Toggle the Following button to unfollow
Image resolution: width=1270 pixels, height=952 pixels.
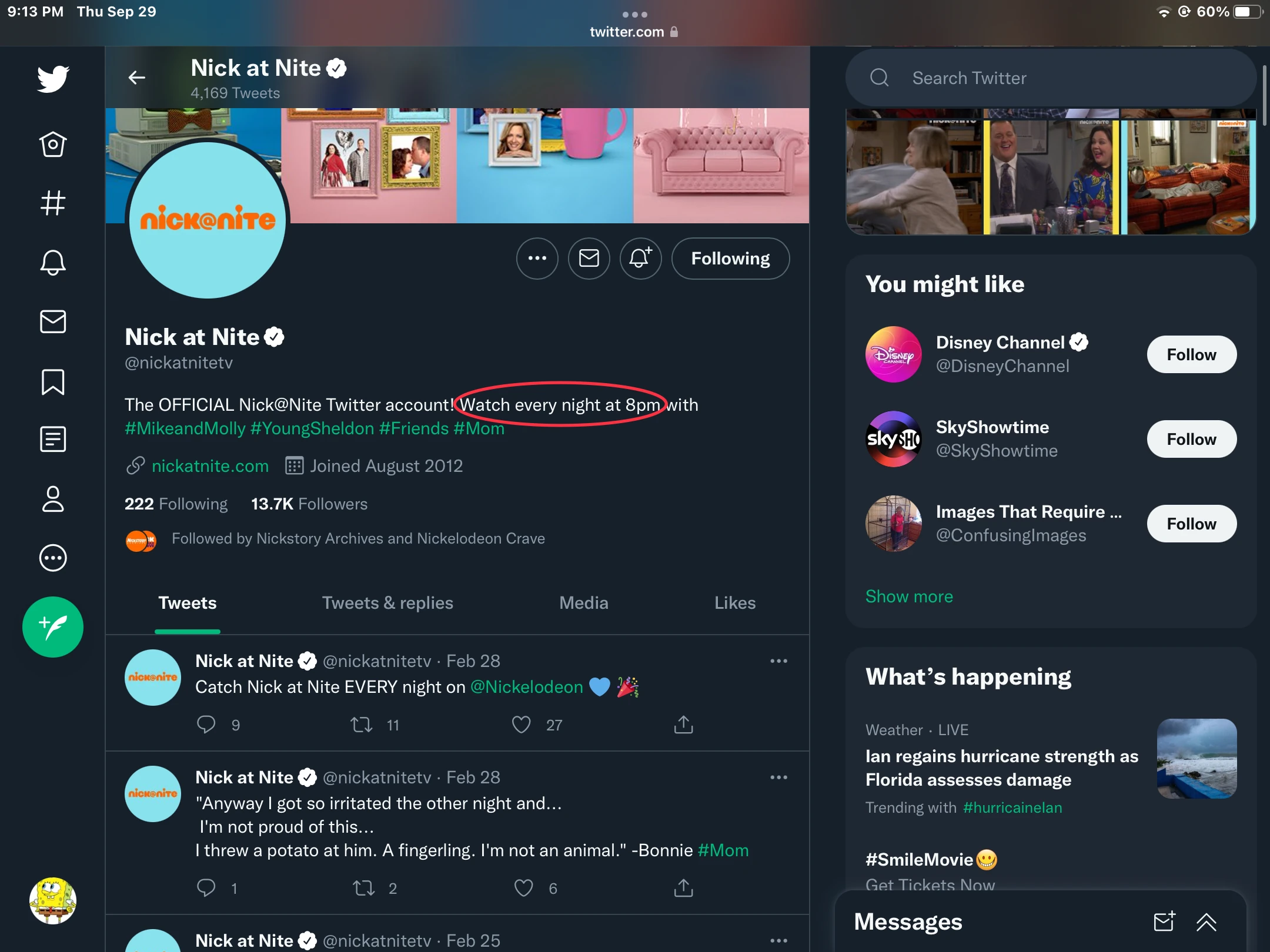730,259
